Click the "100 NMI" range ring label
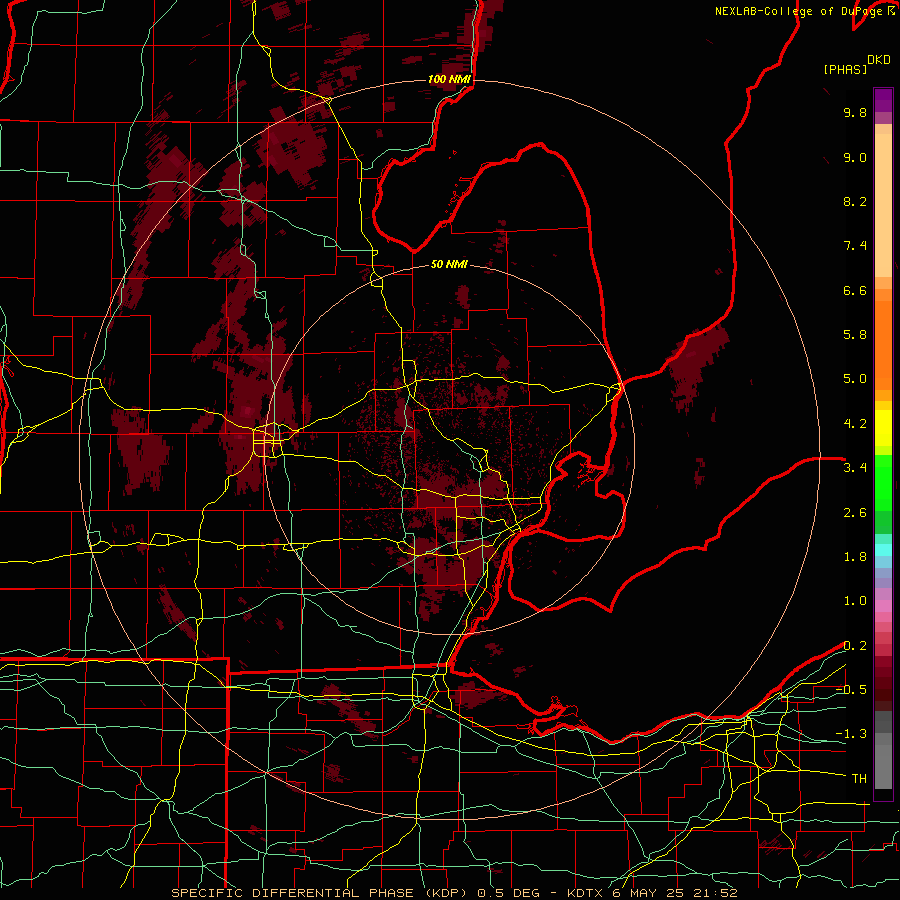 click(x=449, y=79)
